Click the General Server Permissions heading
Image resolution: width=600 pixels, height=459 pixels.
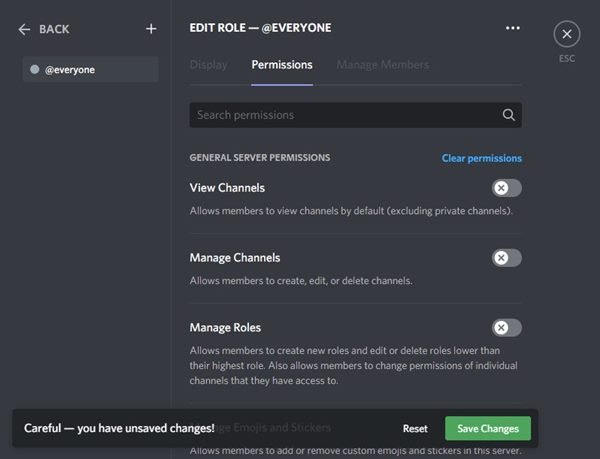click(x=260, y=158)
